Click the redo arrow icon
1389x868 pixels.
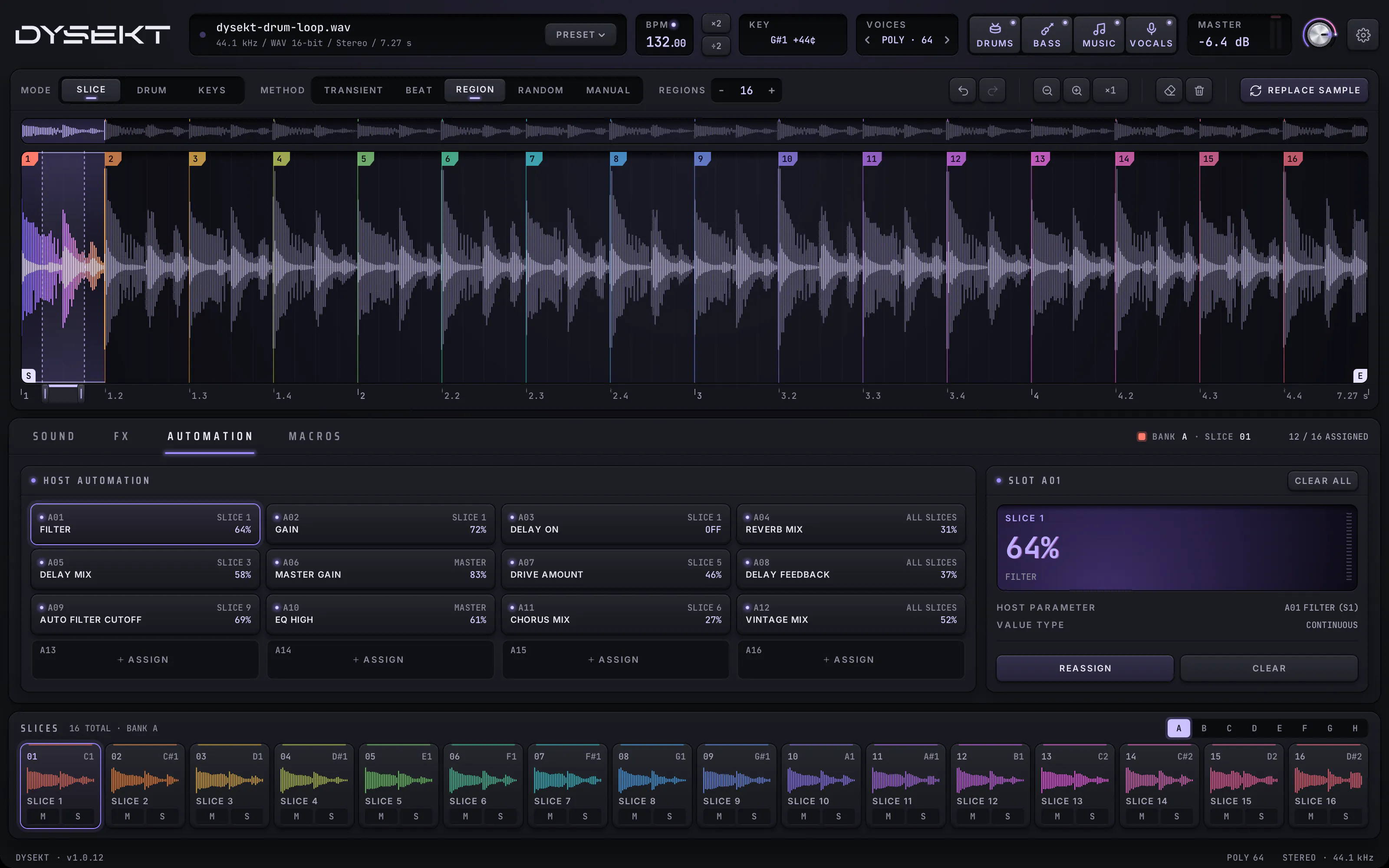point(992,91)
